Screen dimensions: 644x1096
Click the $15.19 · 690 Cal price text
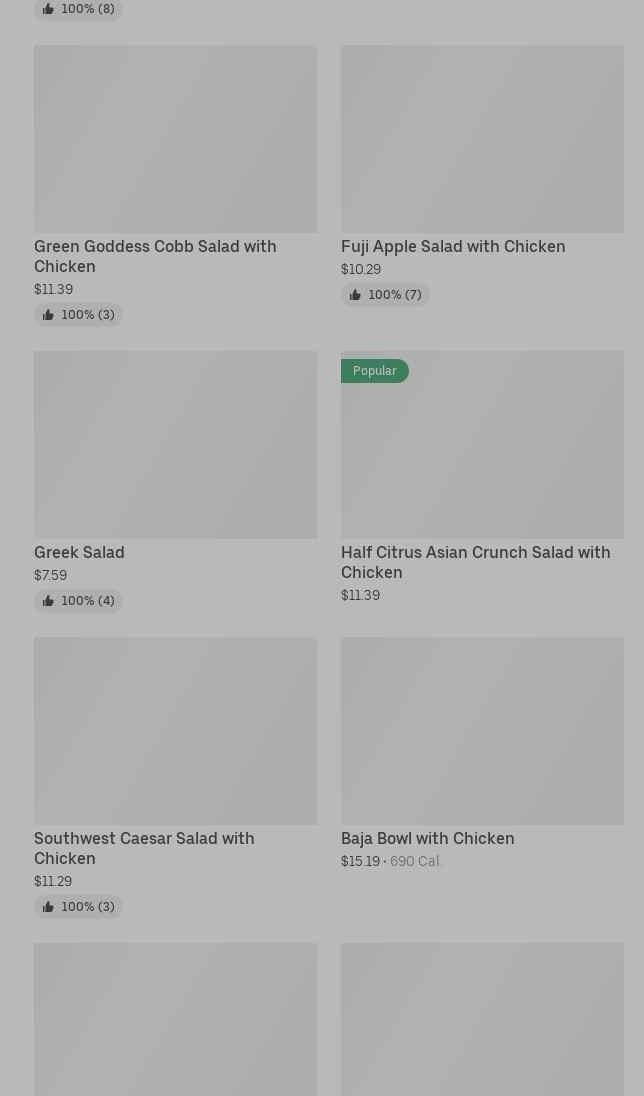click(x=390, y=861)
